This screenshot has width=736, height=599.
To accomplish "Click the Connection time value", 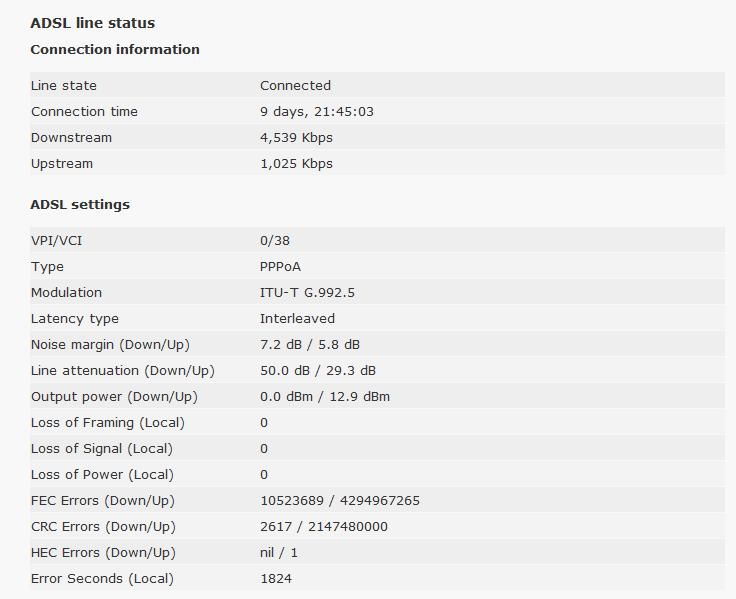I will 317,112.
